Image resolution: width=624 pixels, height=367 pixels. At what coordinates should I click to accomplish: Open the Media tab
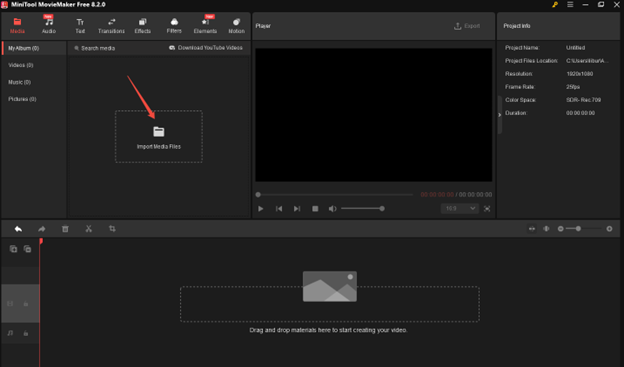coord(17,26)
